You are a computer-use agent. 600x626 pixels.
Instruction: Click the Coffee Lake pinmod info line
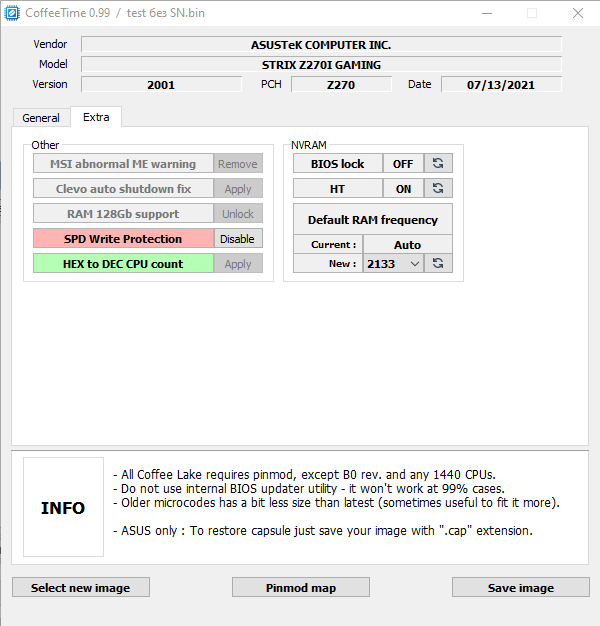304,474
